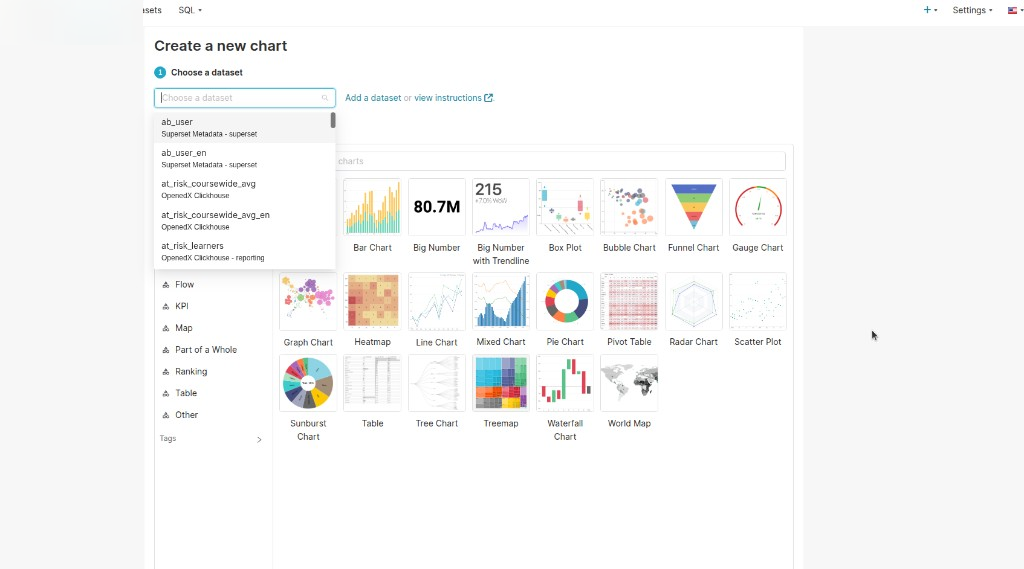Choose the Big Number chart type

click(x=436, y=207)
